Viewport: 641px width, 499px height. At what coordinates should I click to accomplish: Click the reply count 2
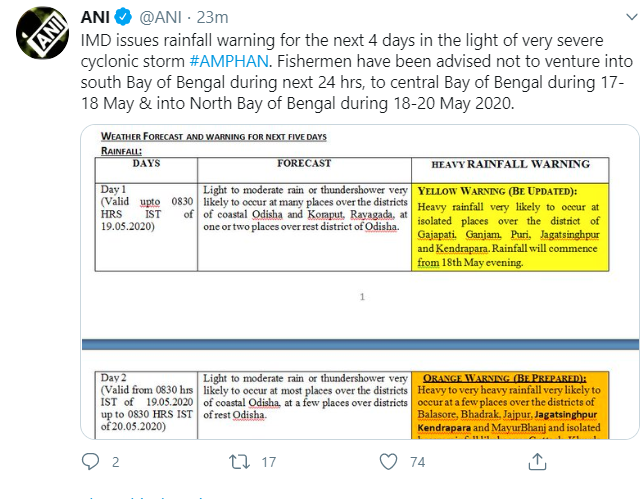115,462
